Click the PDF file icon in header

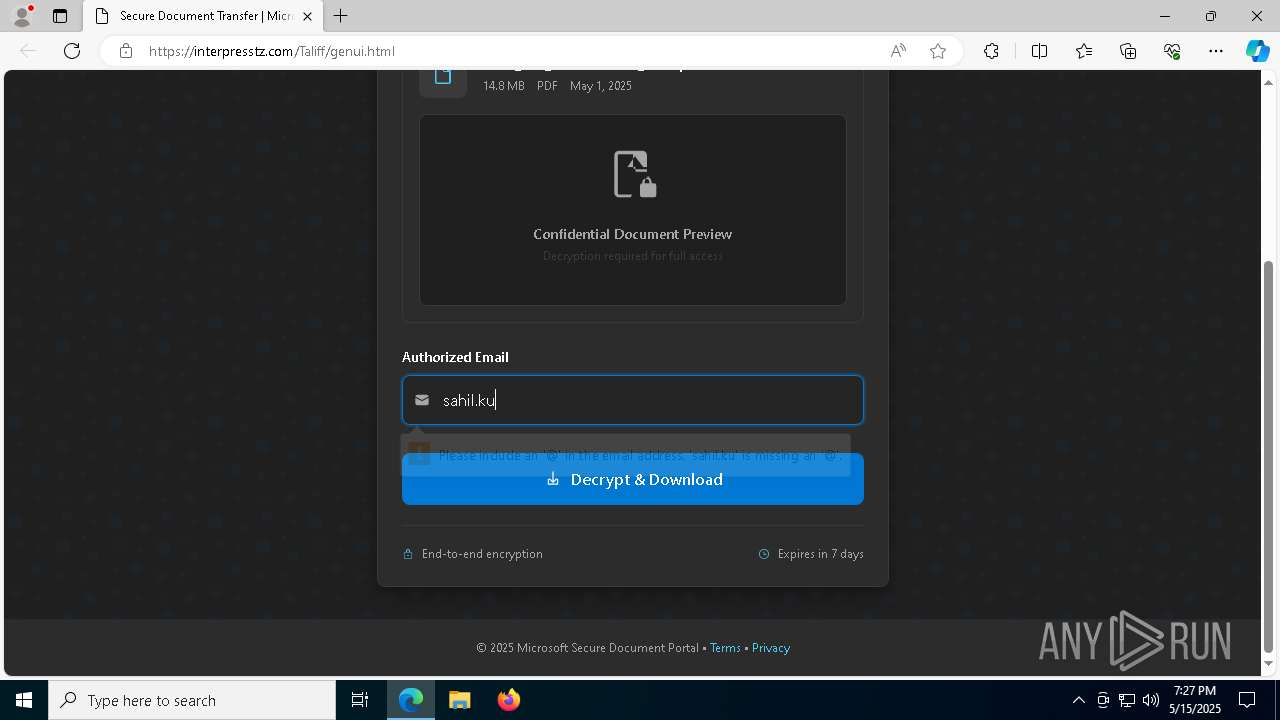(x=443, y=78)
